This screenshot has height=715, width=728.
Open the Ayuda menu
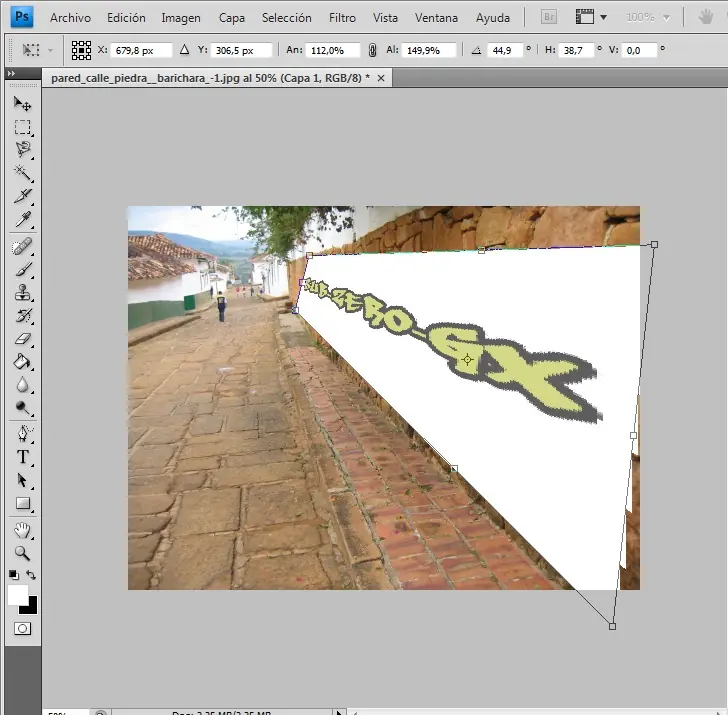(x=493, y=18)
